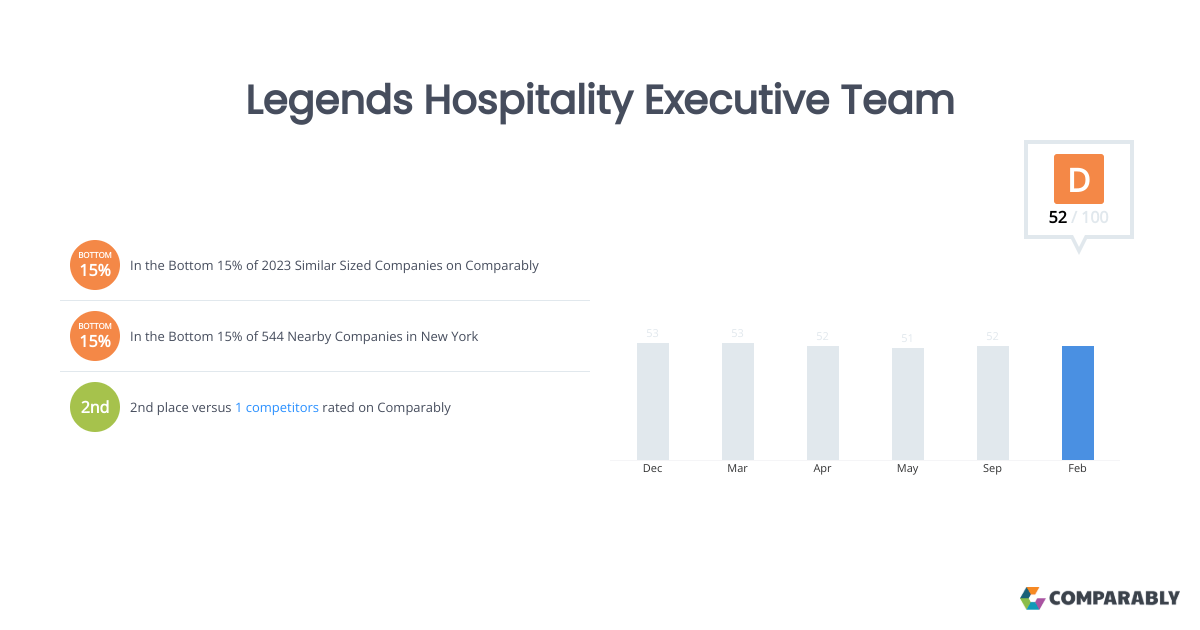Click the green 2nd place badge
This screenshot has width=1200, height=630.
point(95,407)
